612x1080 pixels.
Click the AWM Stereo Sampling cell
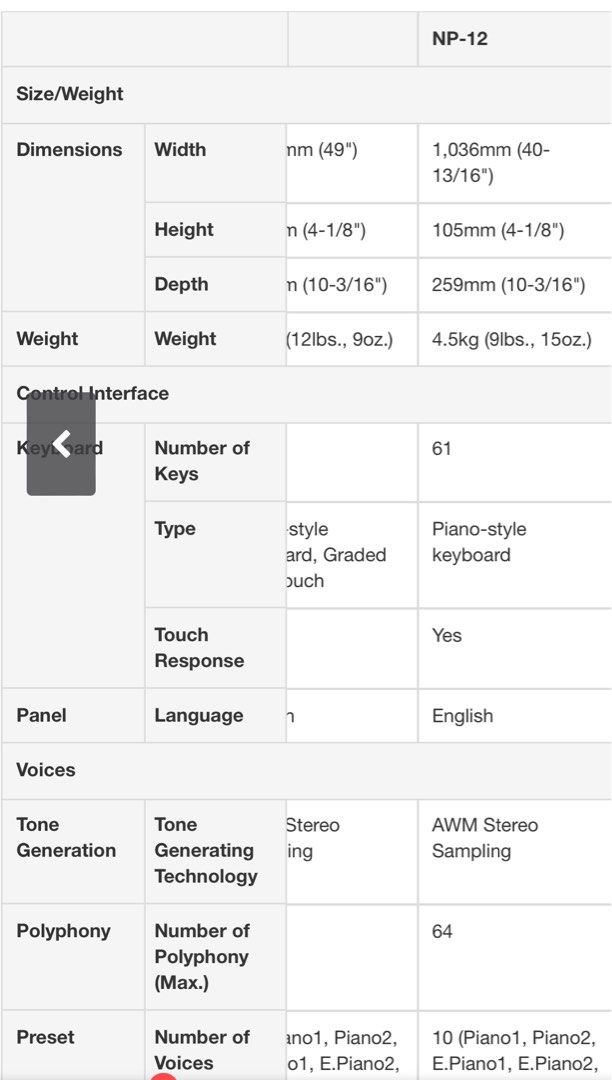[514, 851]
